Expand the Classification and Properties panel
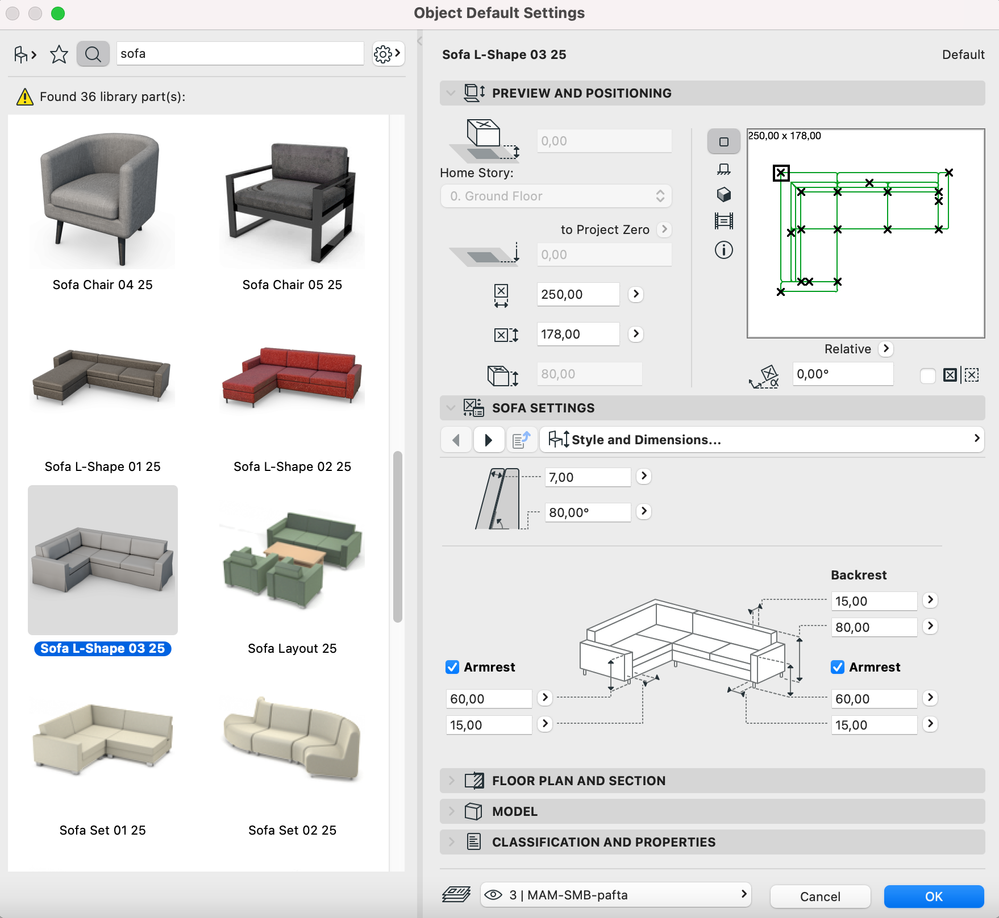This screenshot has width=999, height=918. coord(603,842)
